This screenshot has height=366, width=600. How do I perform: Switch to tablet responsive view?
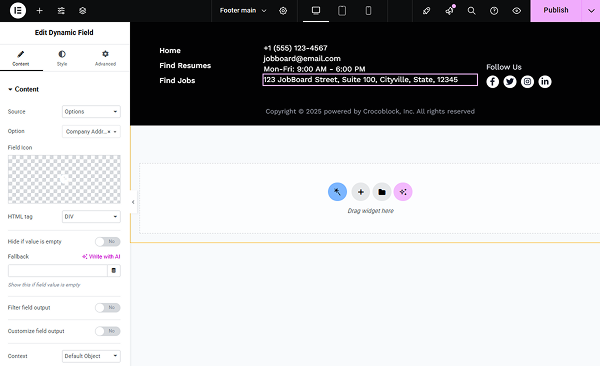coord(342,11)
